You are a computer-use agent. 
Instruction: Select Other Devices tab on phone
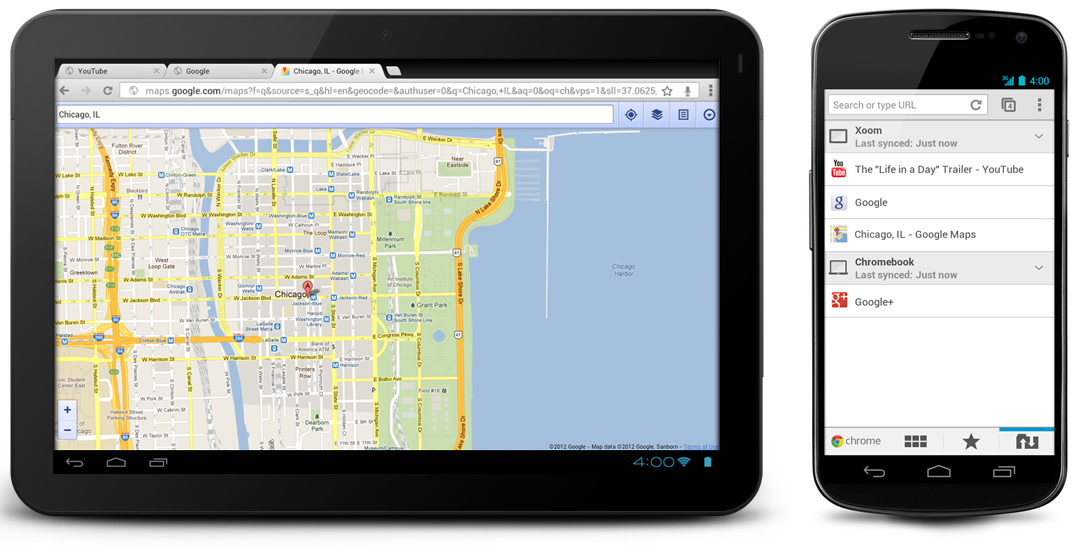click(x=1027, y=441)
